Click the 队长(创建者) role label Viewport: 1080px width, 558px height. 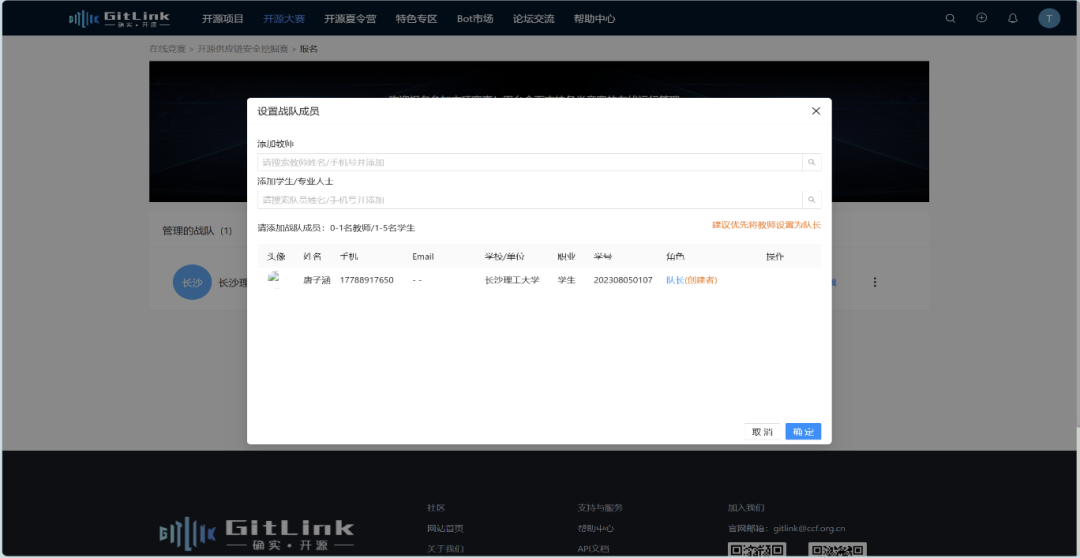692,280
